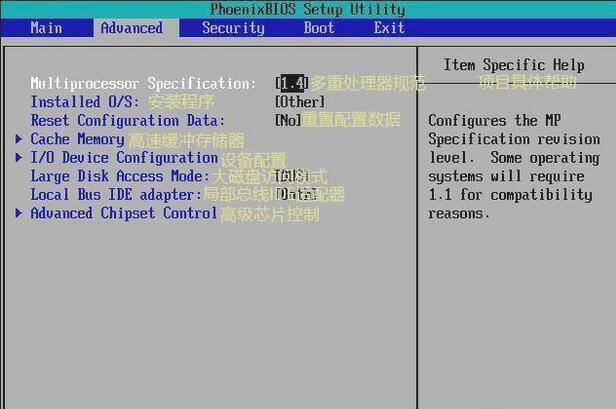This screenshot has height=409, width=616.
Task: Click the arrow beside Cache Memory
Action: pos(18,139)
